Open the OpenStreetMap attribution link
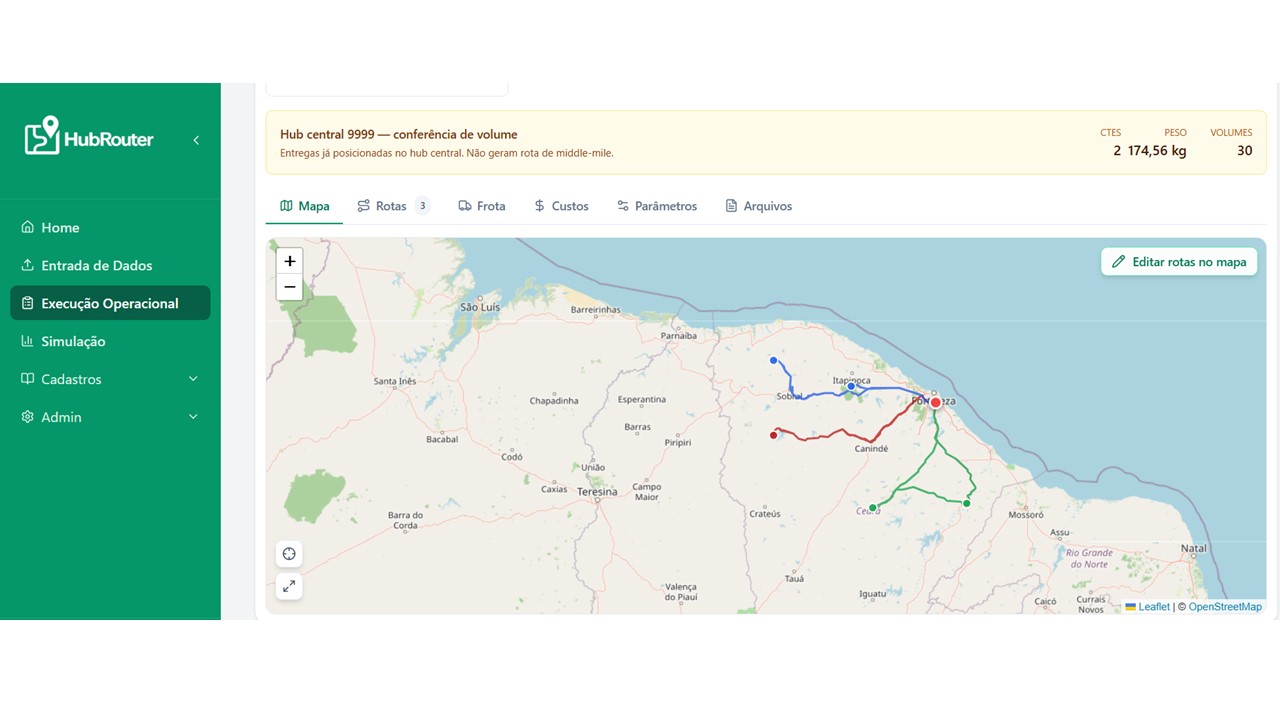This screenshot has height=720, width=1280. (x=1225, y=607)
